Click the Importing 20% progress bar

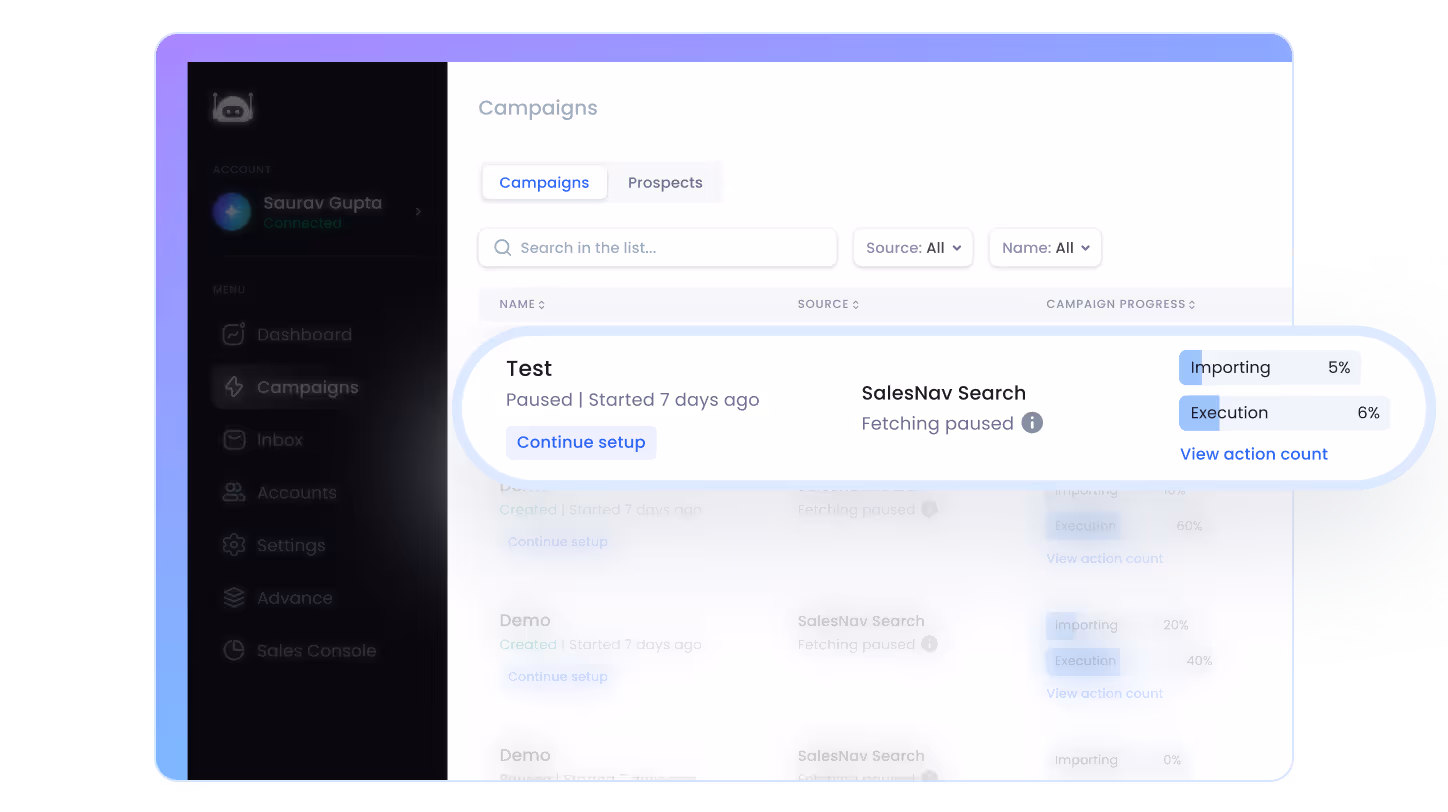(x=1118, y=626)
